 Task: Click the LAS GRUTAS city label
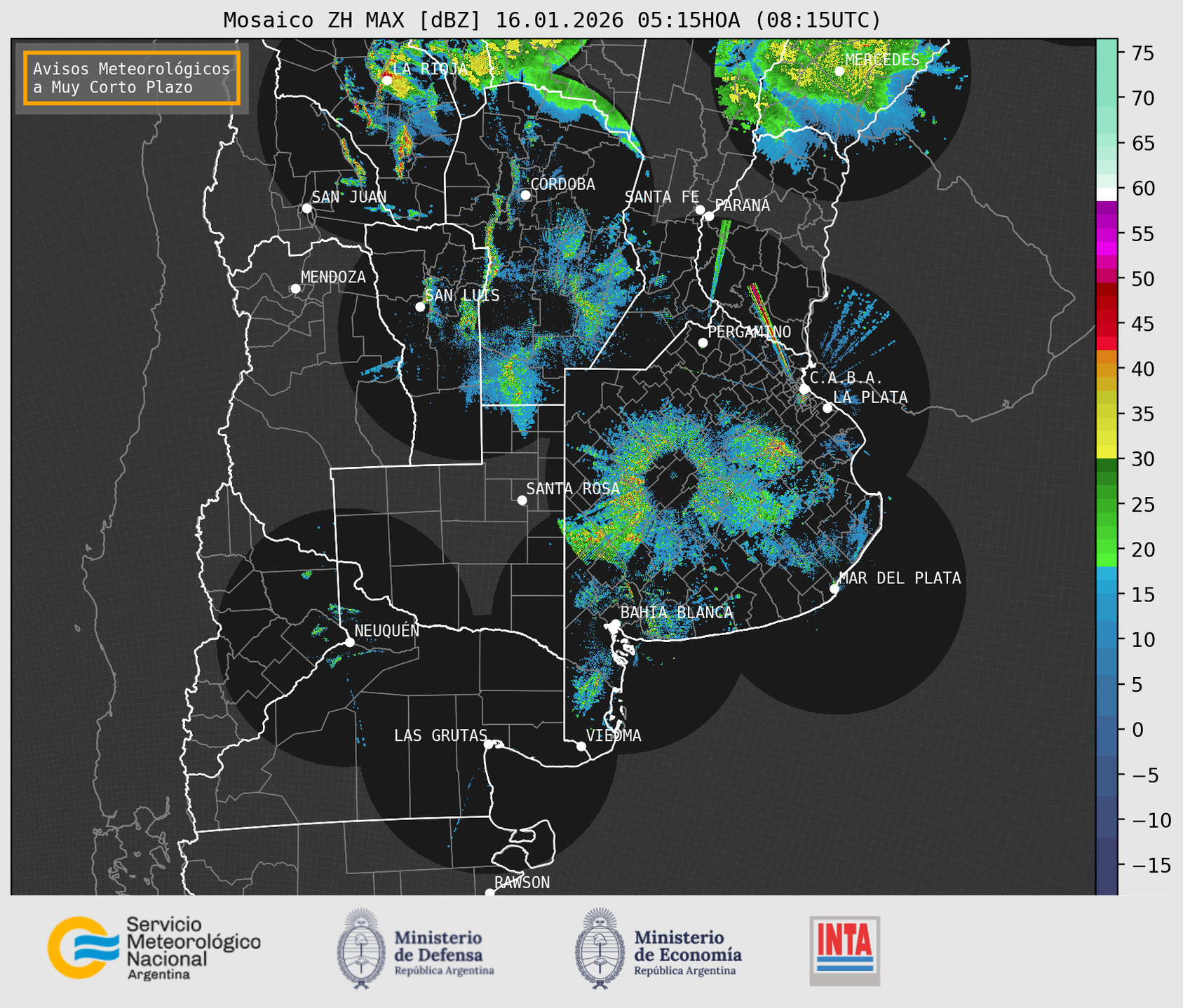pos(440,736)
